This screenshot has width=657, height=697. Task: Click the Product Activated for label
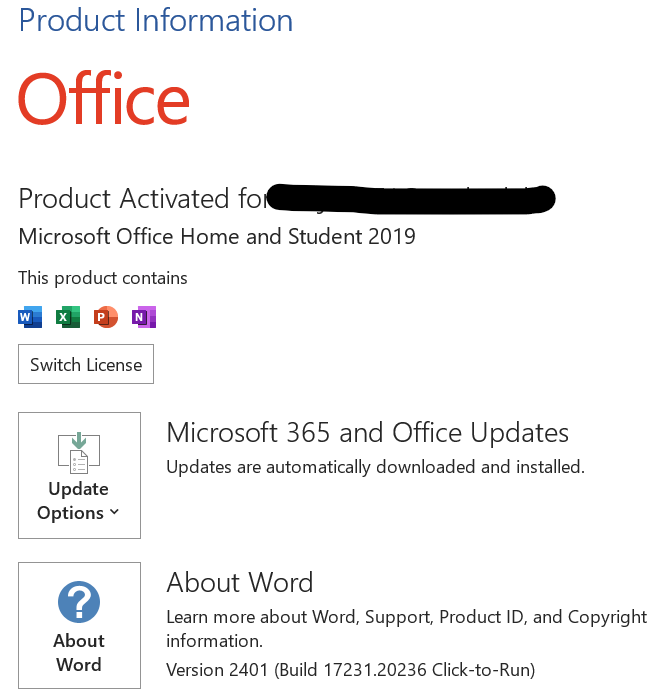coord(143,198)
